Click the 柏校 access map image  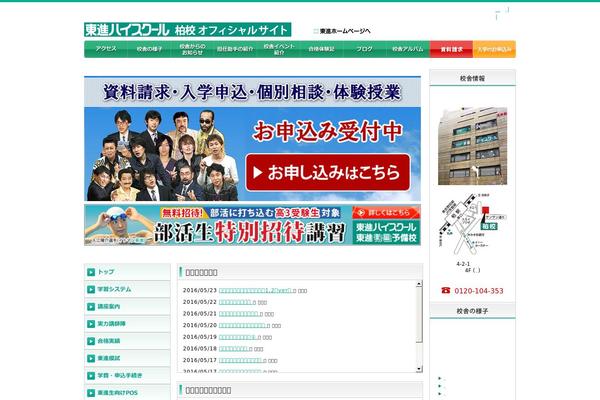tap(473, 225)
